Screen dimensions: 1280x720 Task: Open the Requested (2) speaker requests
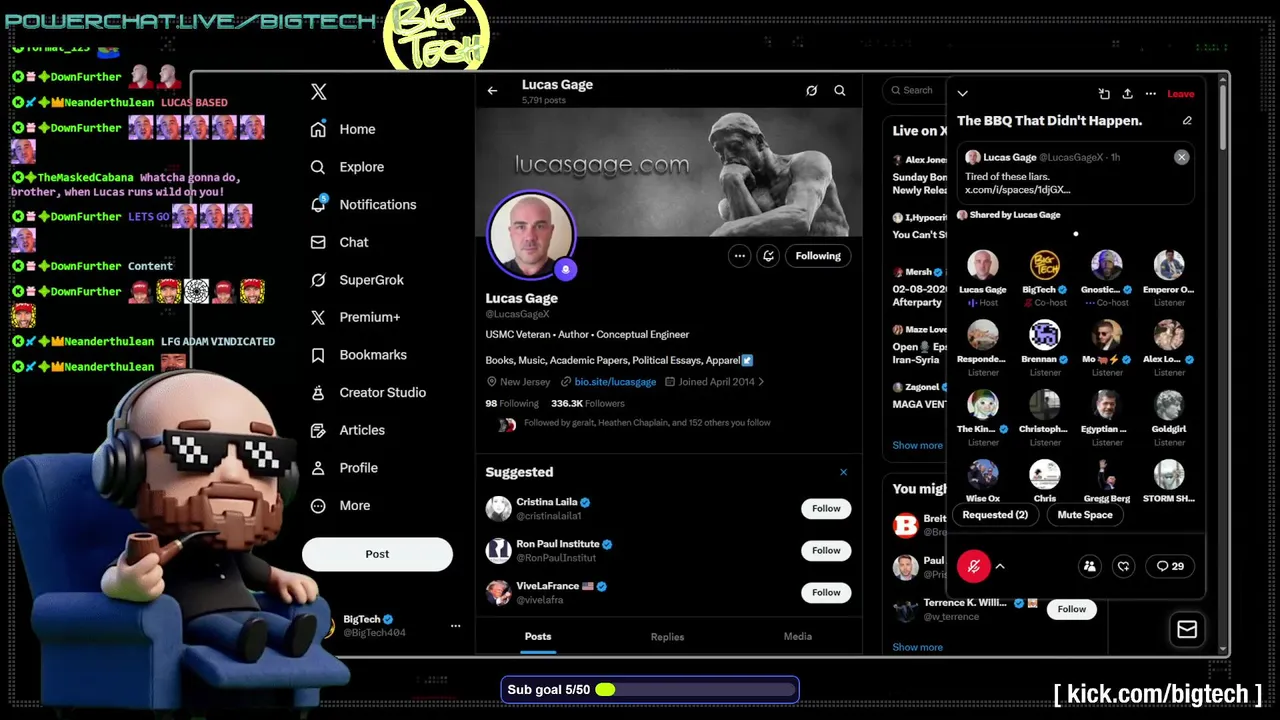995,515
